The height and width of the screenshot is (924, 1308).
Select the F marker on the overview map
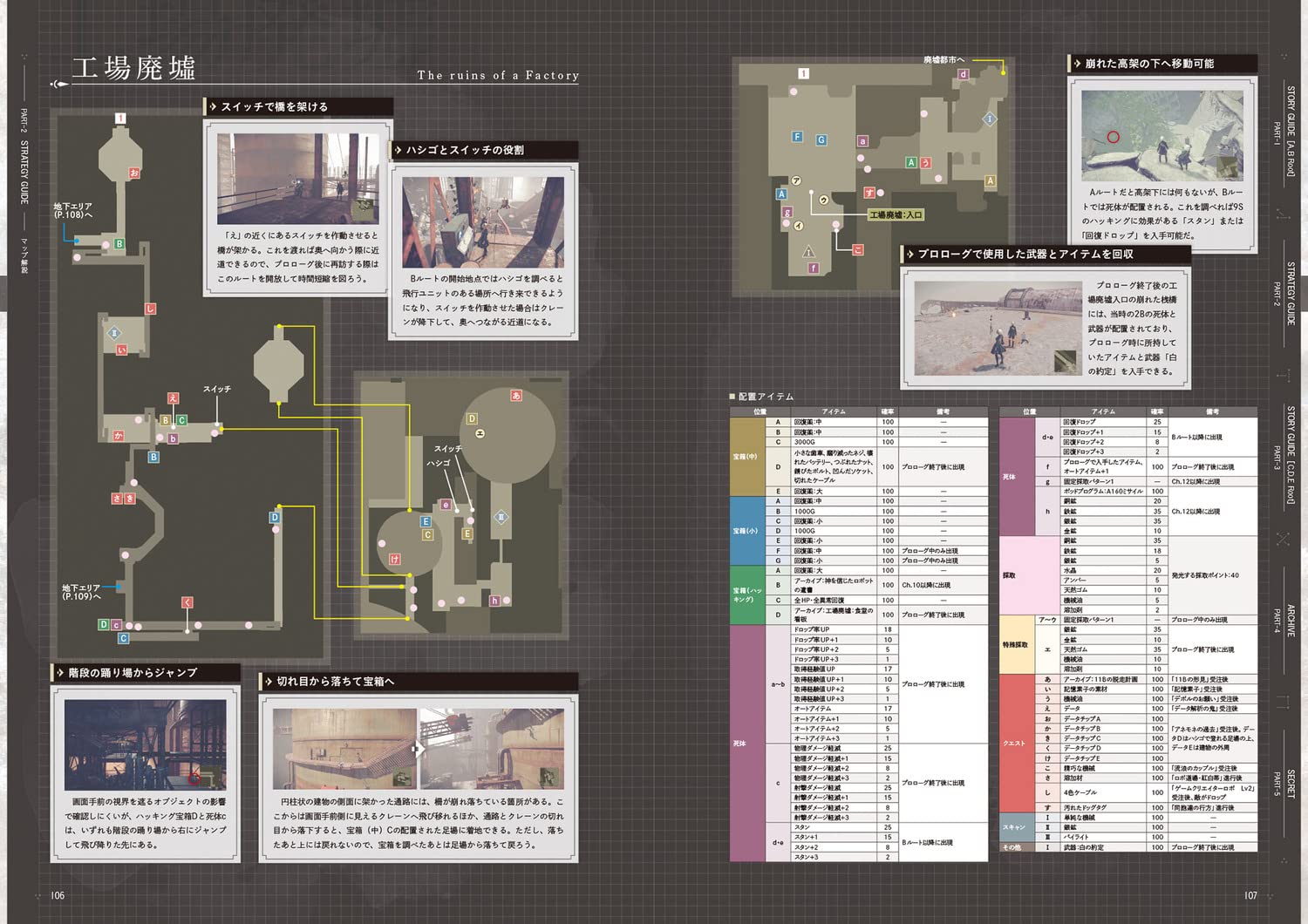[796, 137]
